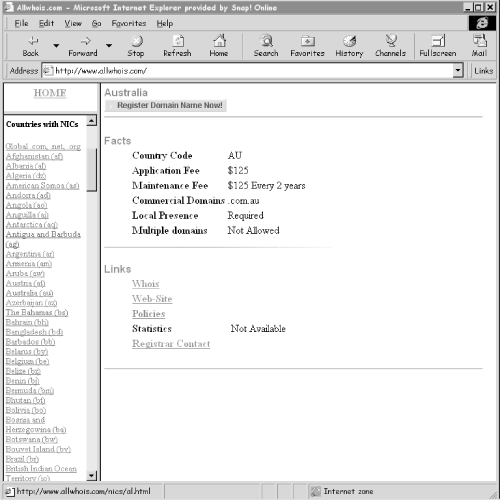
Task: Click the Forward toolbar button
Action: click(83, 46)
